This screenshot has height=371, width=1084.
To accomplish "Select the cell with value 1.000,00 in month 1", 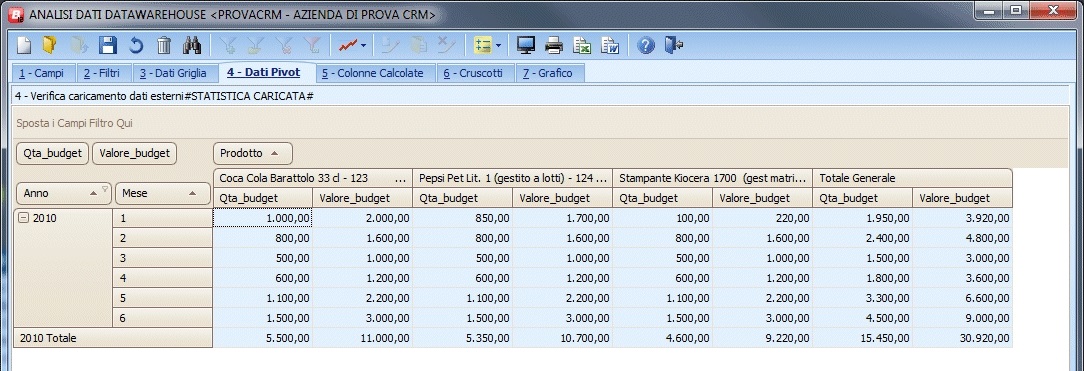I will coord(263,218).
